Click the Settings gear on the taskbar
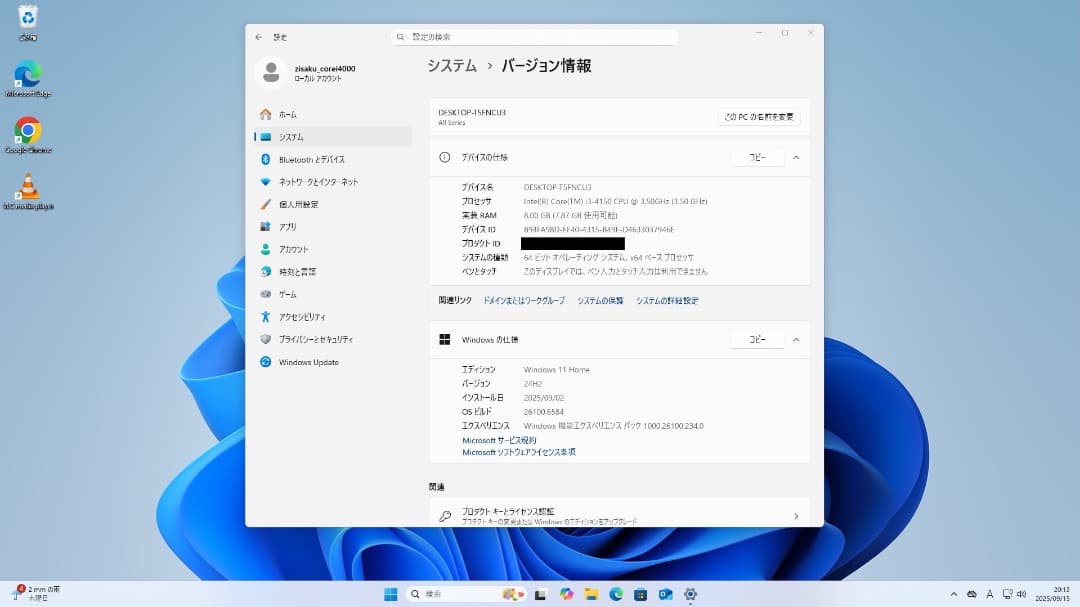Image resolution: width=1080 pixels, height=607 pixels. [690, 595]
